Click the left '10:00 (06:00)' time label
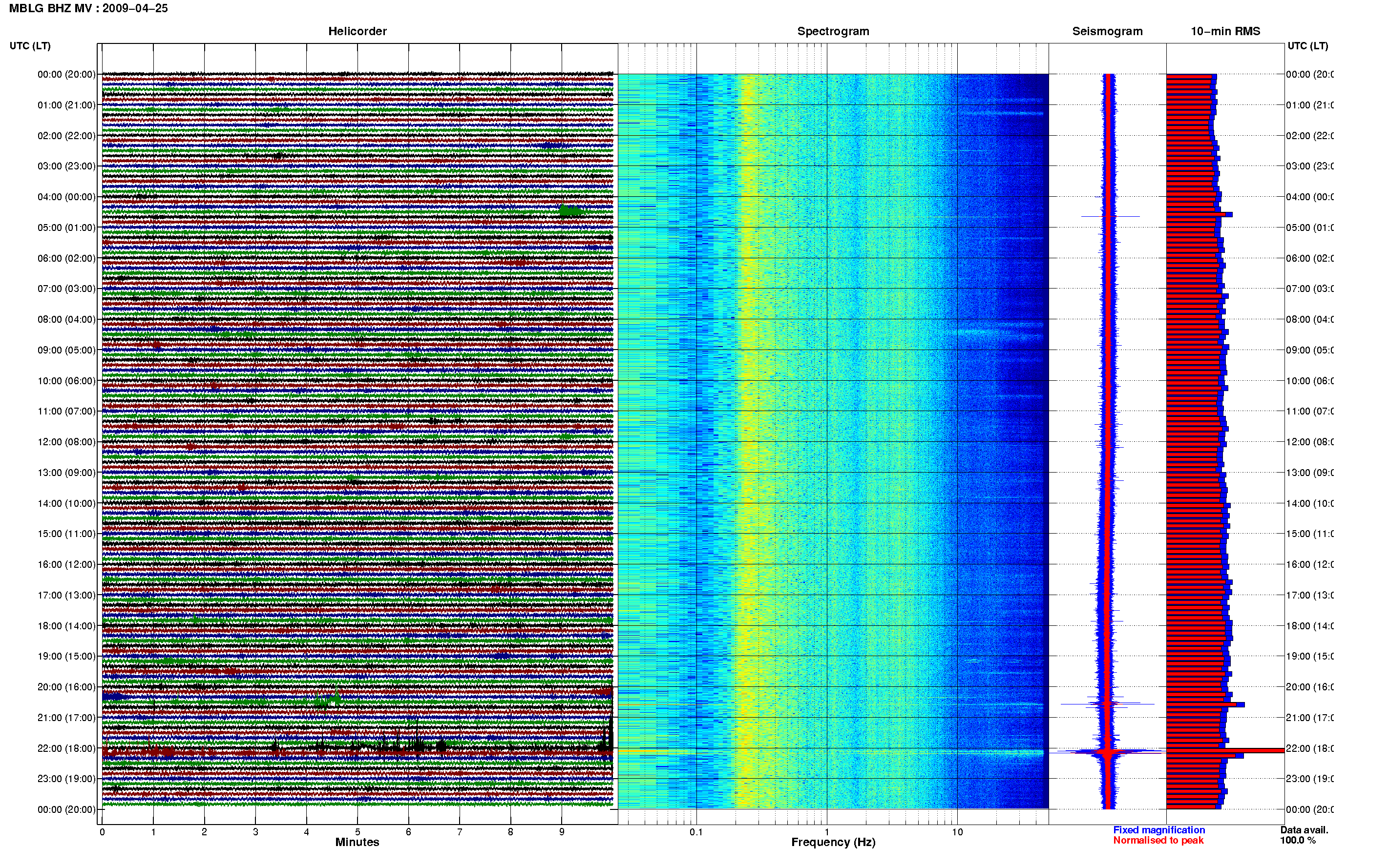Screen dimensions: 1389x868 pos(66,381)
